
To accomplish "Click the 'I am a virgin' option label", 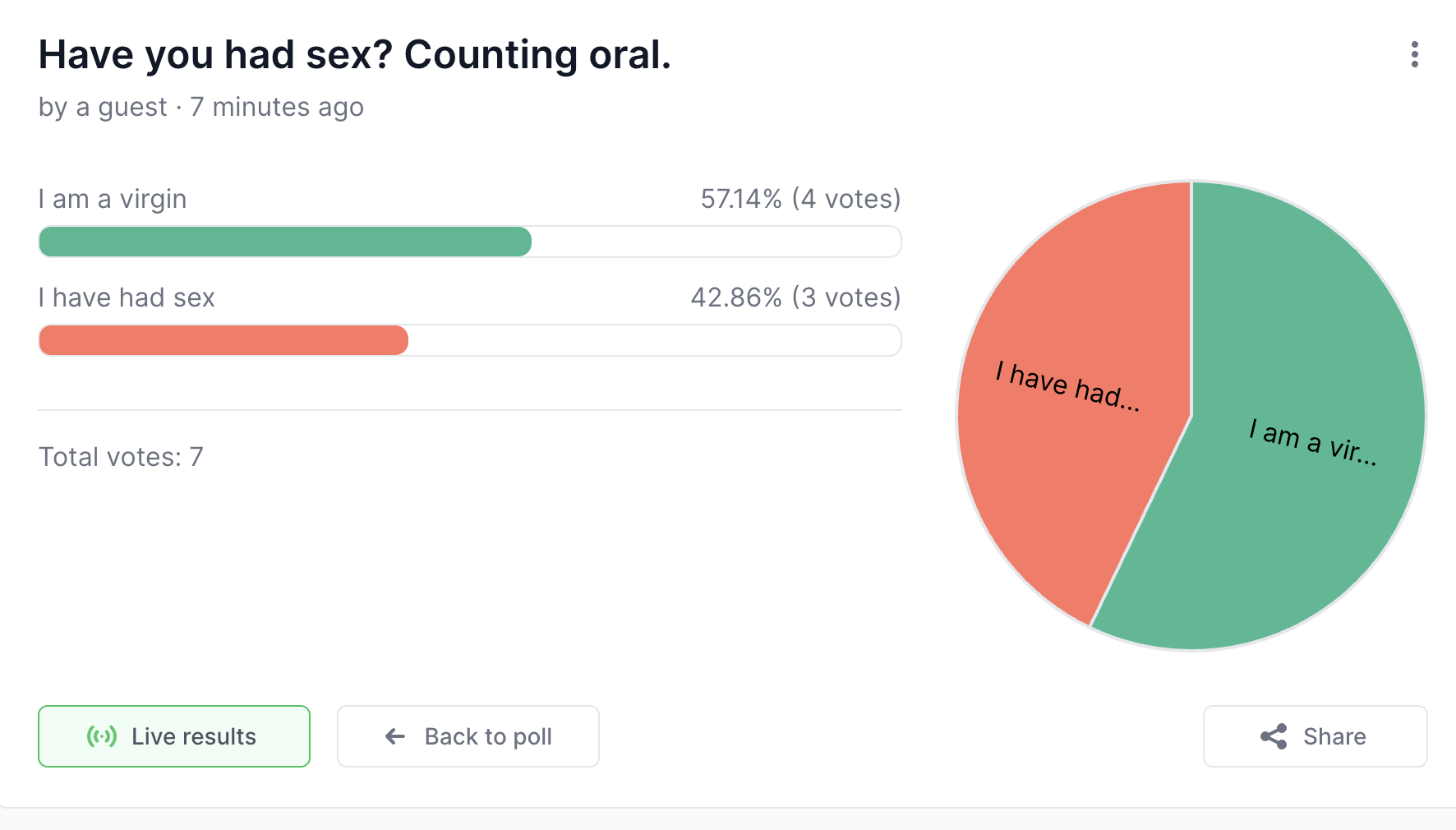I will 113,199.
